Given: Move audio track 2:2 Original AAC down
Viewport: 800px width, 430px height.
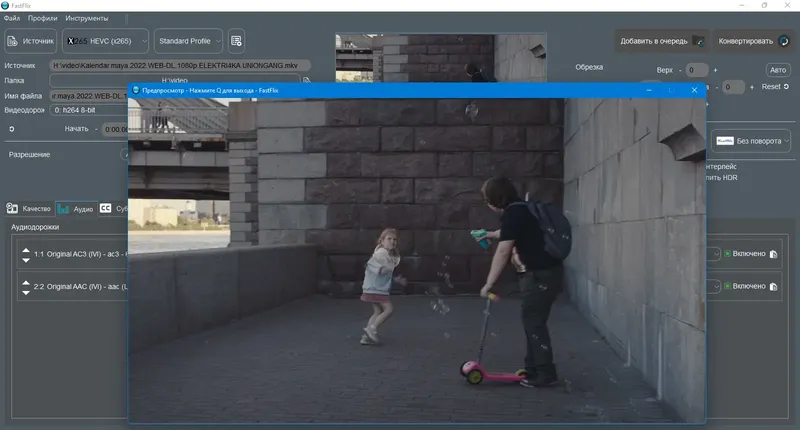Looking at the screenshot, I should pos(26,293).
